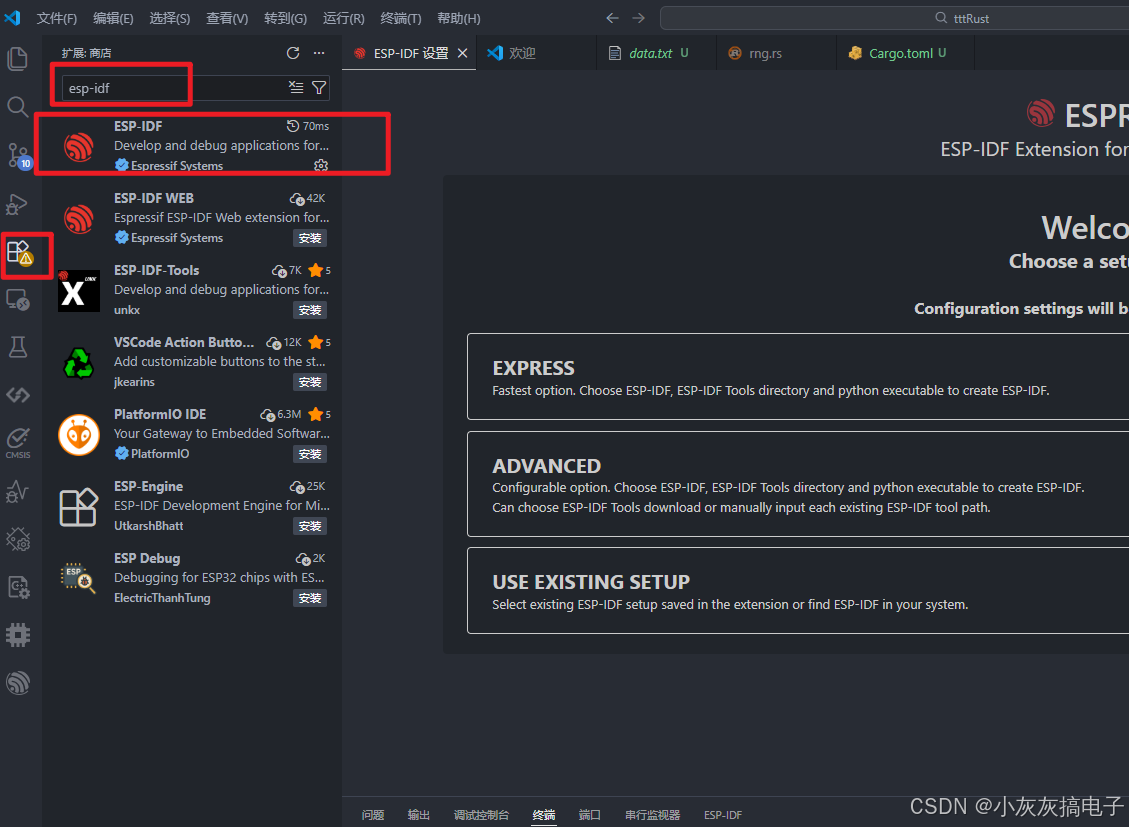Install the ESP-IDF WEB extension
Screen dimensions: 1129x827
tap(310, 238)
